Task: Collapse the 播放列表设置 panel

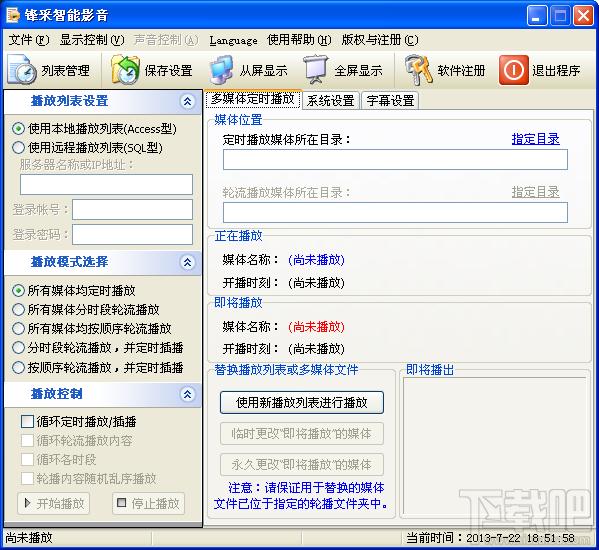Action: click(x=187, y=101)
